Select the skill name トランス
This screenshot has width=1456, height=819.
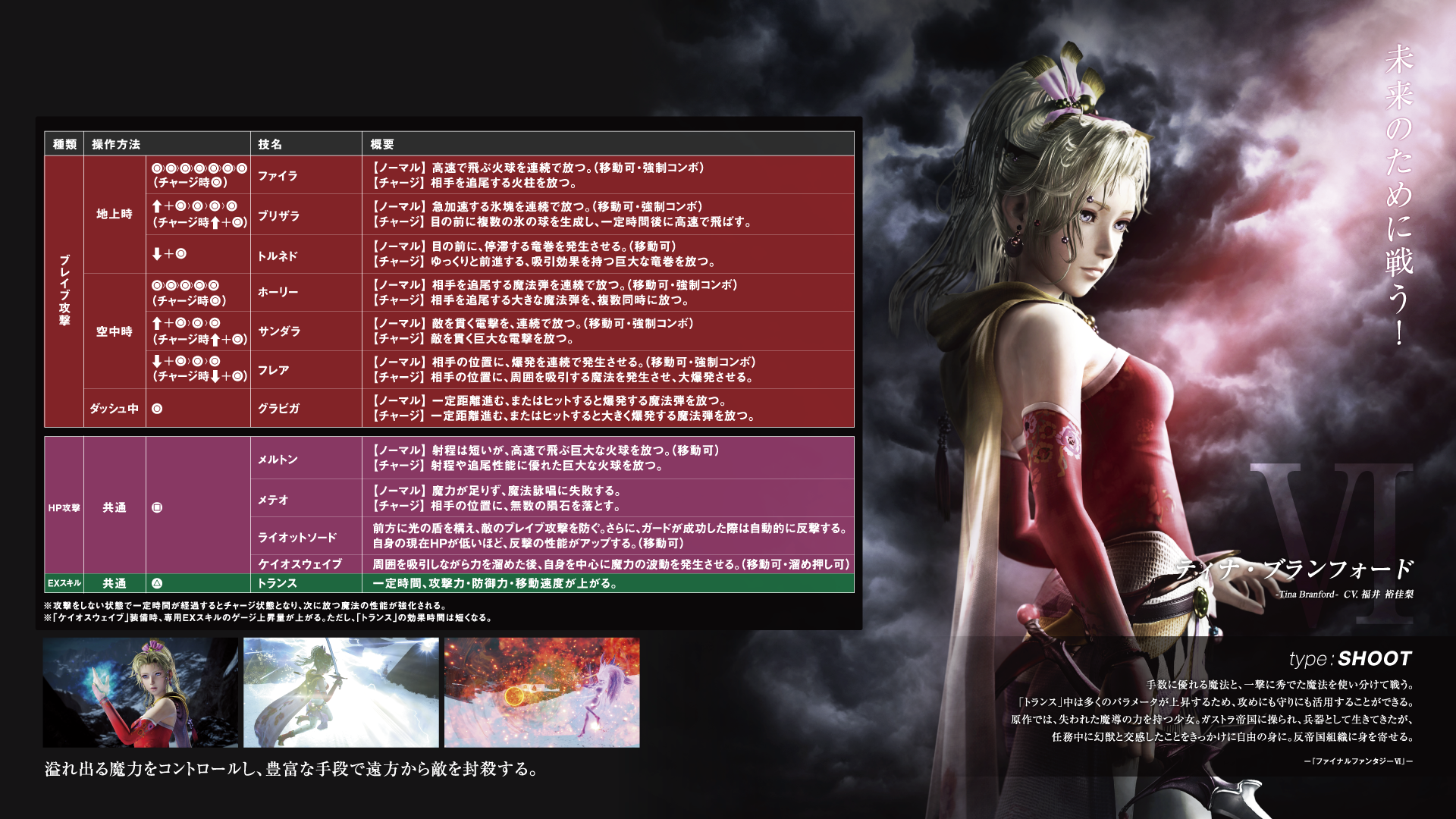coord(277,583)
